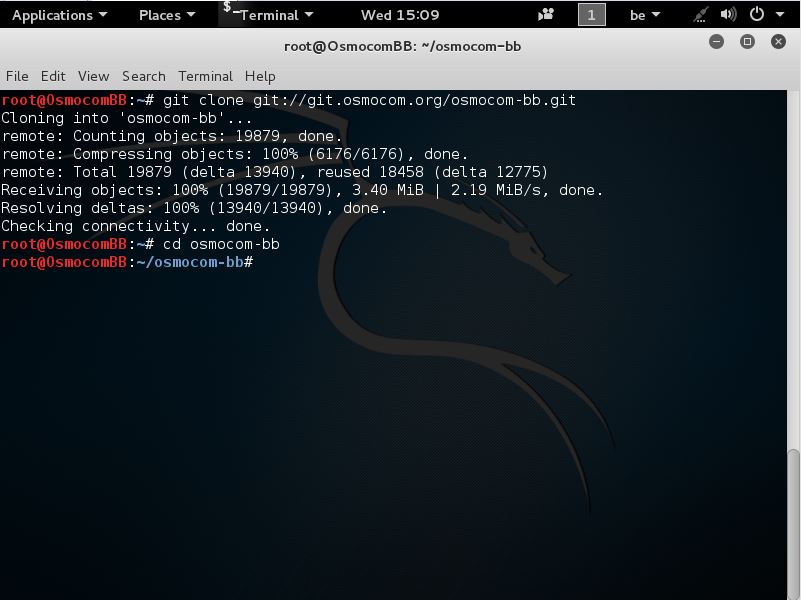The image size is (801, 600).
Task: Click the 'remote: Compressing objects: 100%' line
Action: coord(234,154)
